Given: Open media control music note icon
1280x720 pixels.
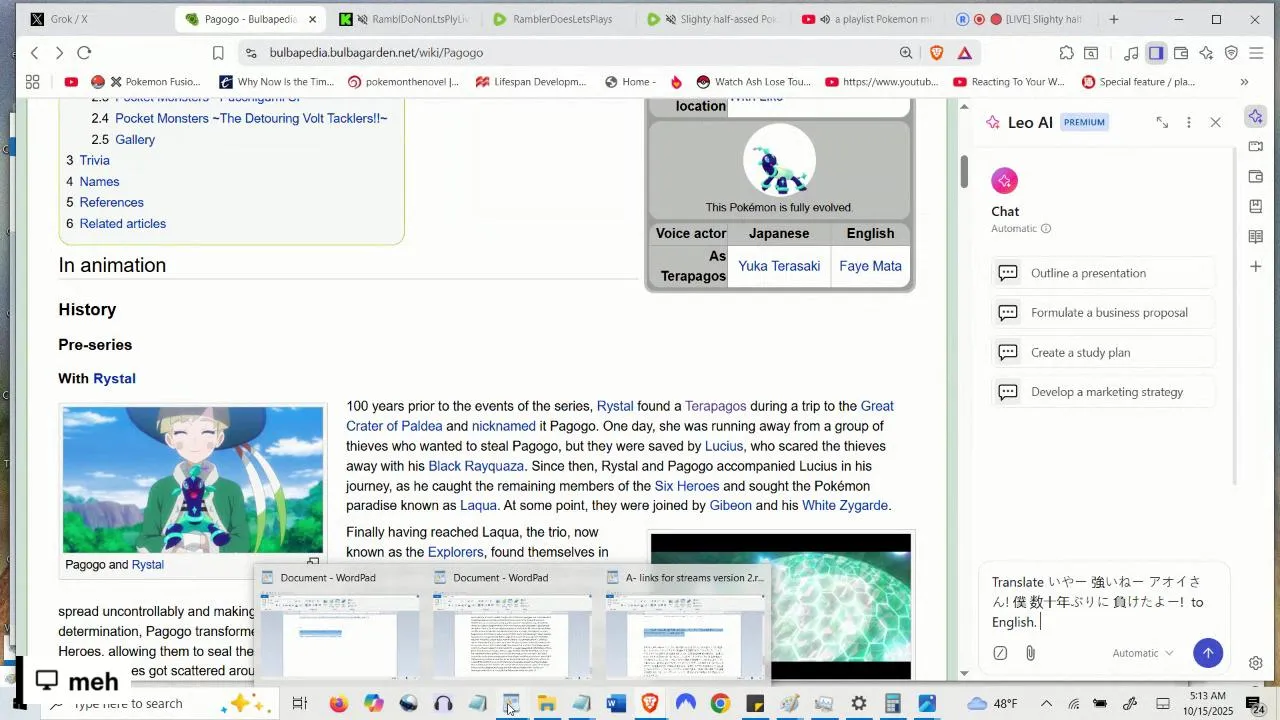Looking at the screenshot, I should [x=1131, y=53].
